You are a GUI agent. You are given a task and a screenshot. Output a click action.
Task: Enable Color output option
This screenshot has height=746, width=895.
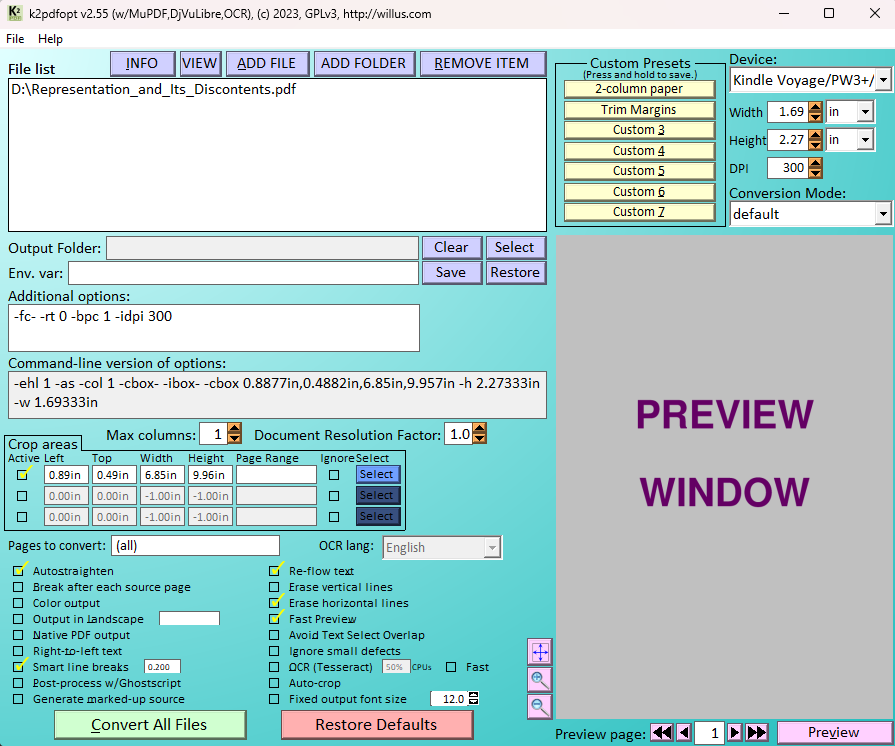pyautogui.click(x=19, y=603)
